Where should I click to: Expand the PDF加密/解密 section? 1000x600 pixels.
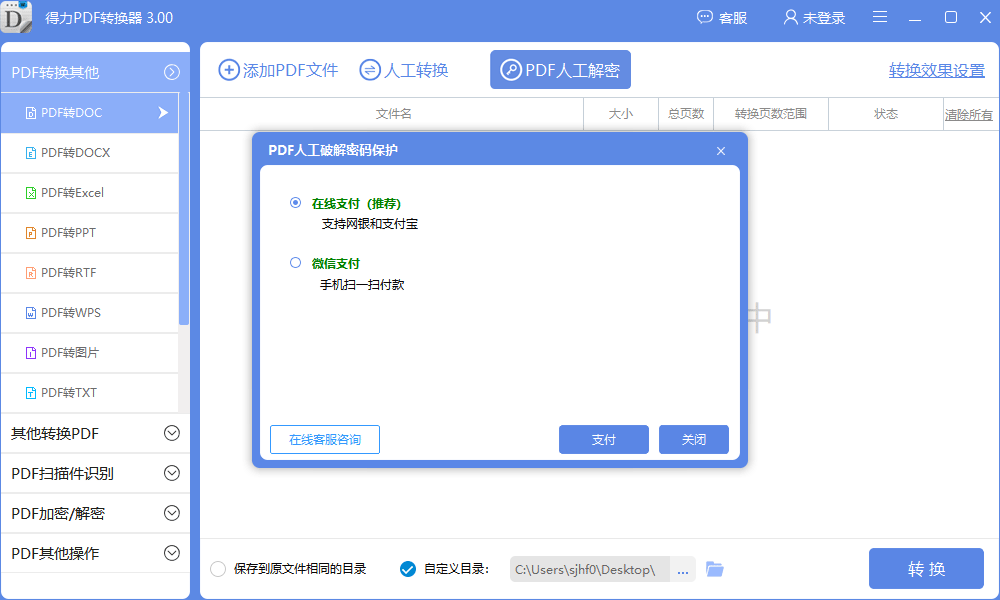(96, 513)
